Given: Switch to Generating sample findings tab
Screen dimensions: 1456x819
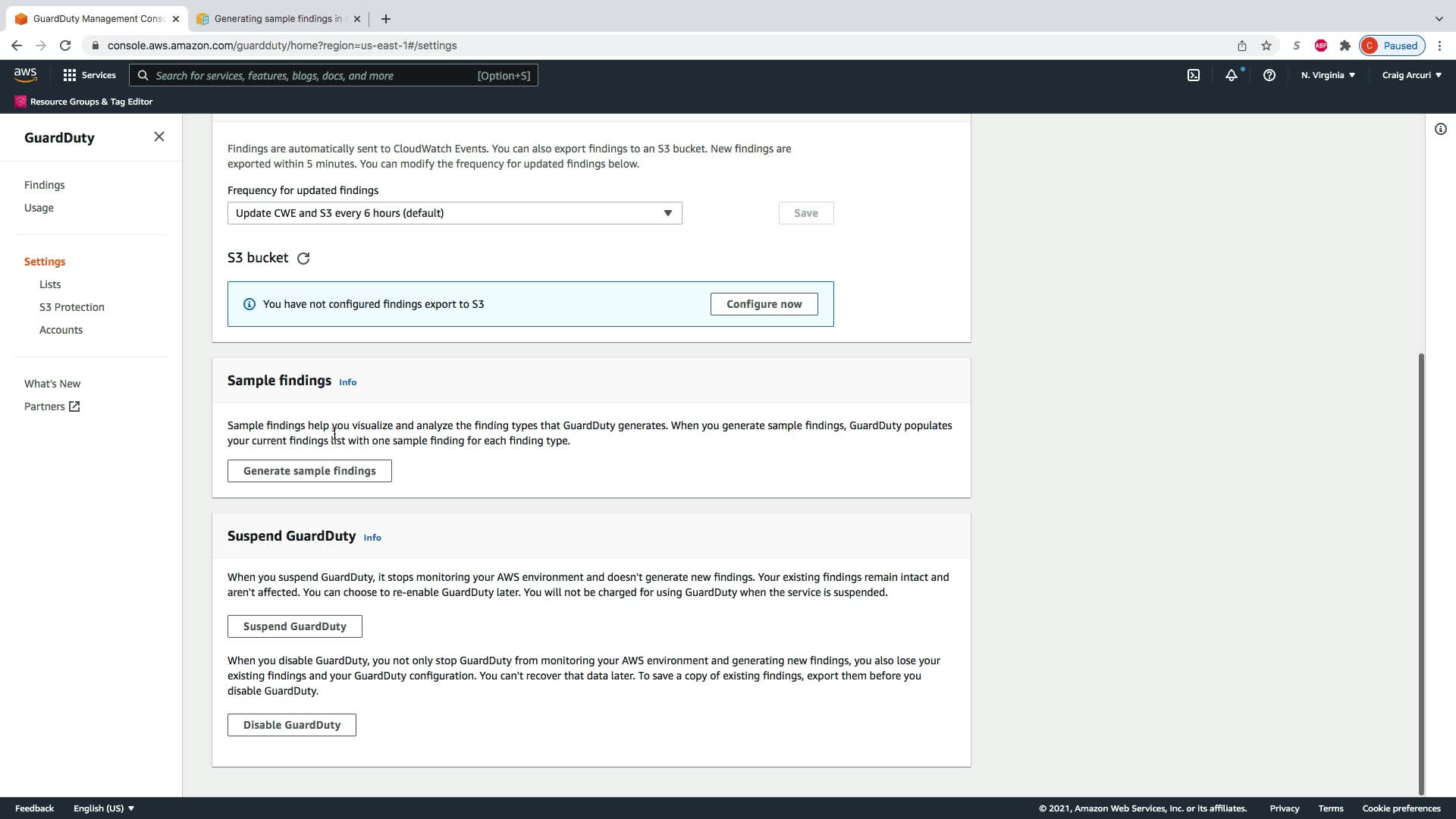Looking at the screenshot, I should tap(278, 19).
